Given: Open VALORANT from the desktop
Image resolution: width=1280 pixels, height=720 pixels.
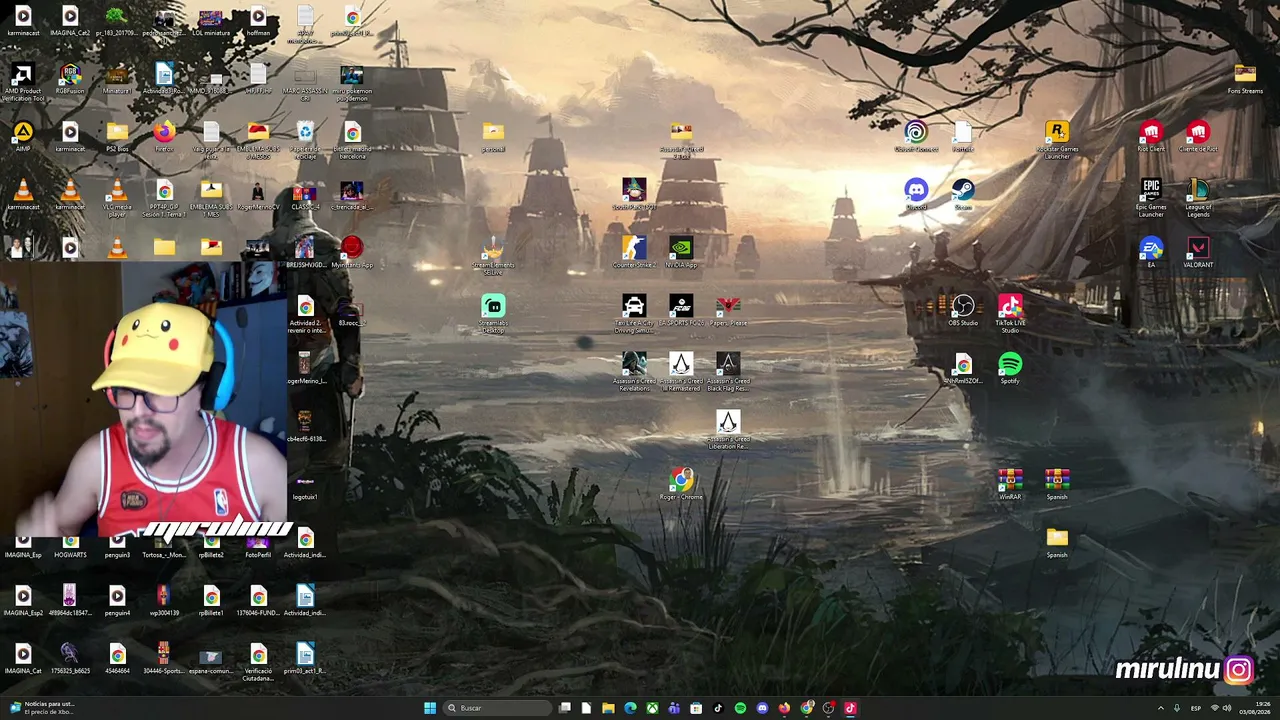Looking at the screenshot, I should tap(1198, 254).
